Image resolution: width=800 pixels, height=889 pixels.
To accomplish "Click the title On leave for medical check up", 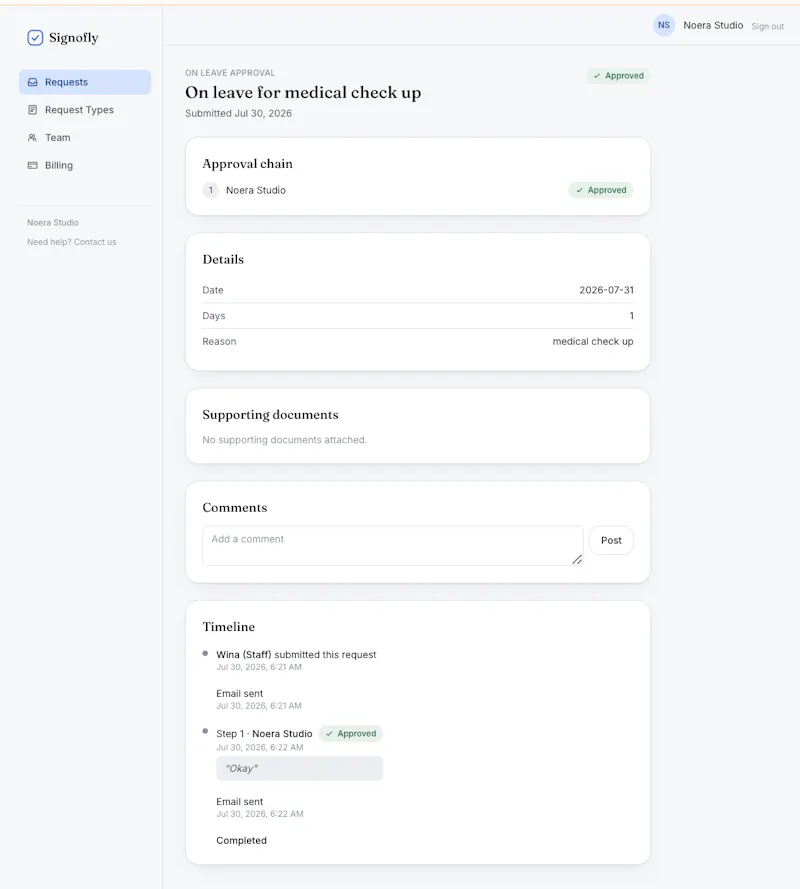I will click(x=303, y=92).
